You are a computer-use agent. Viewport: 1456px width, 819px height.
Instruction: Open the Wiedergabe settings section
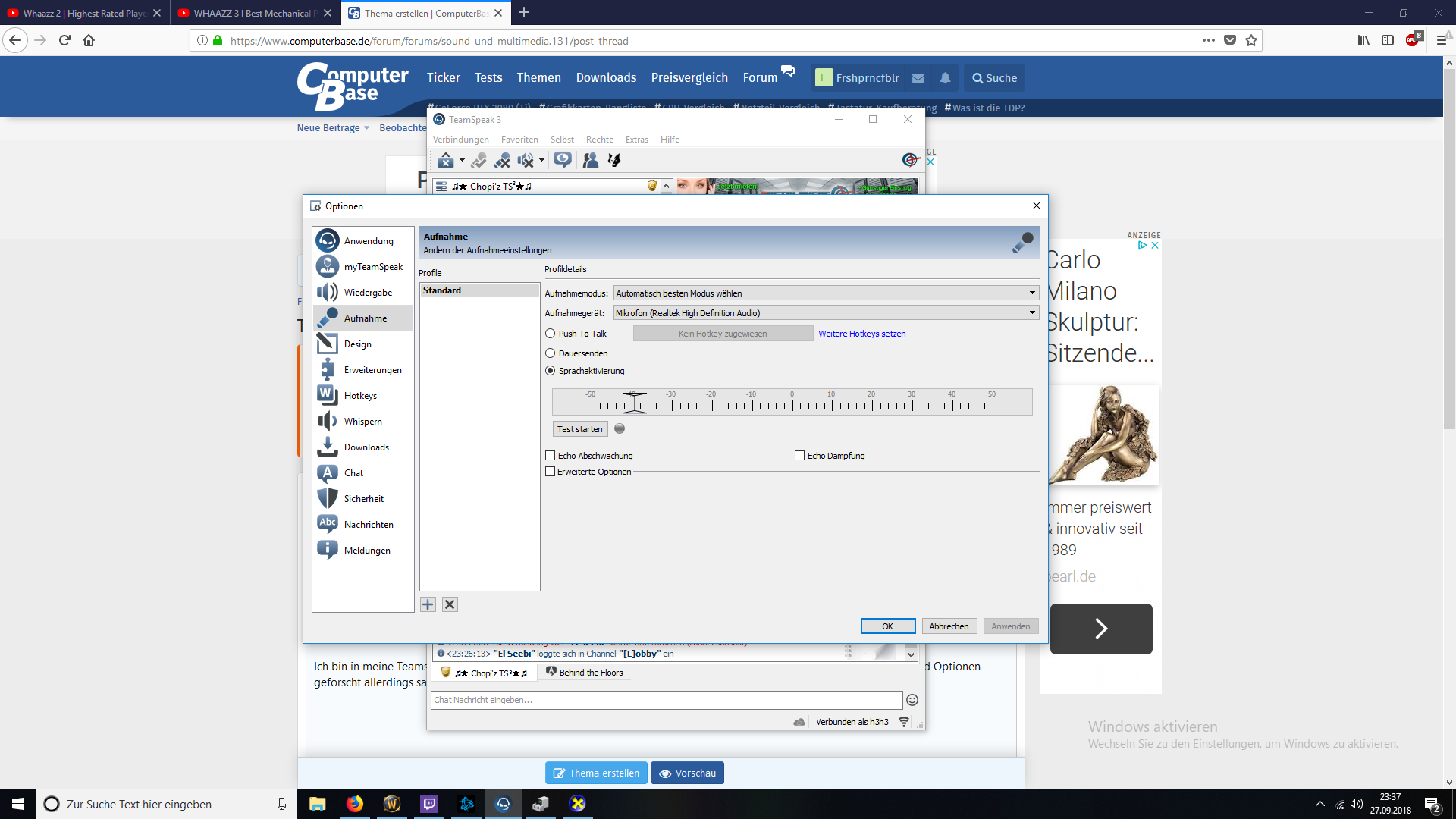pos(367,293)
